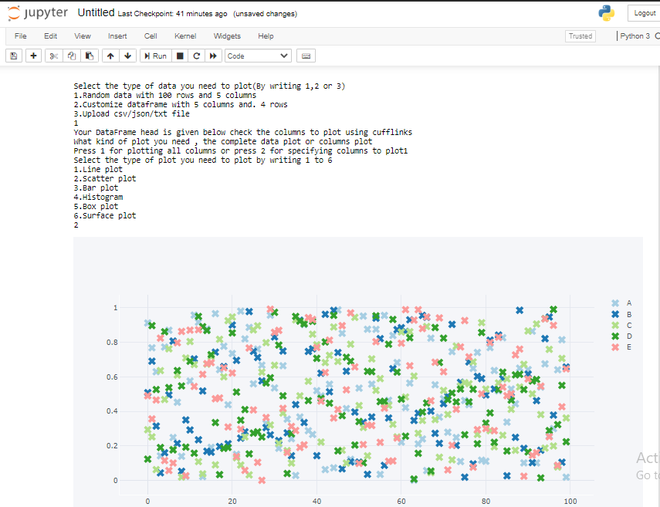Toggle series A in the legend

click(621, 303)
